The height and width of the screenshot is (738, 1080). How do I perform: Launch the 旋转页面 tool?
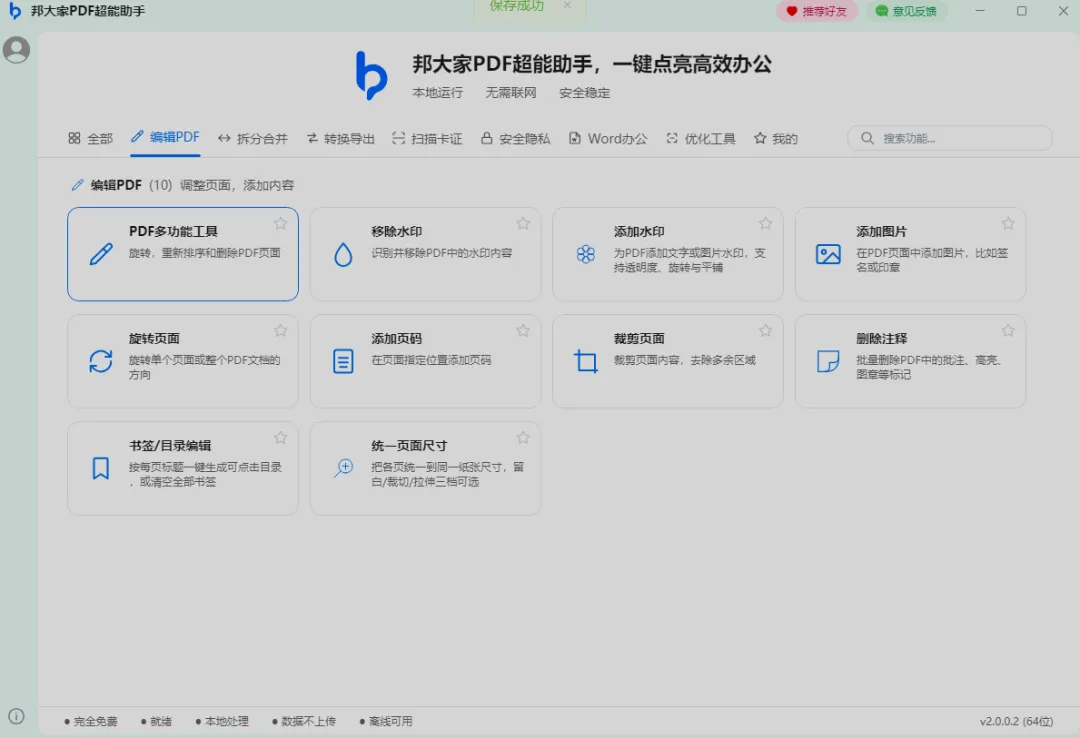(183, 361)
